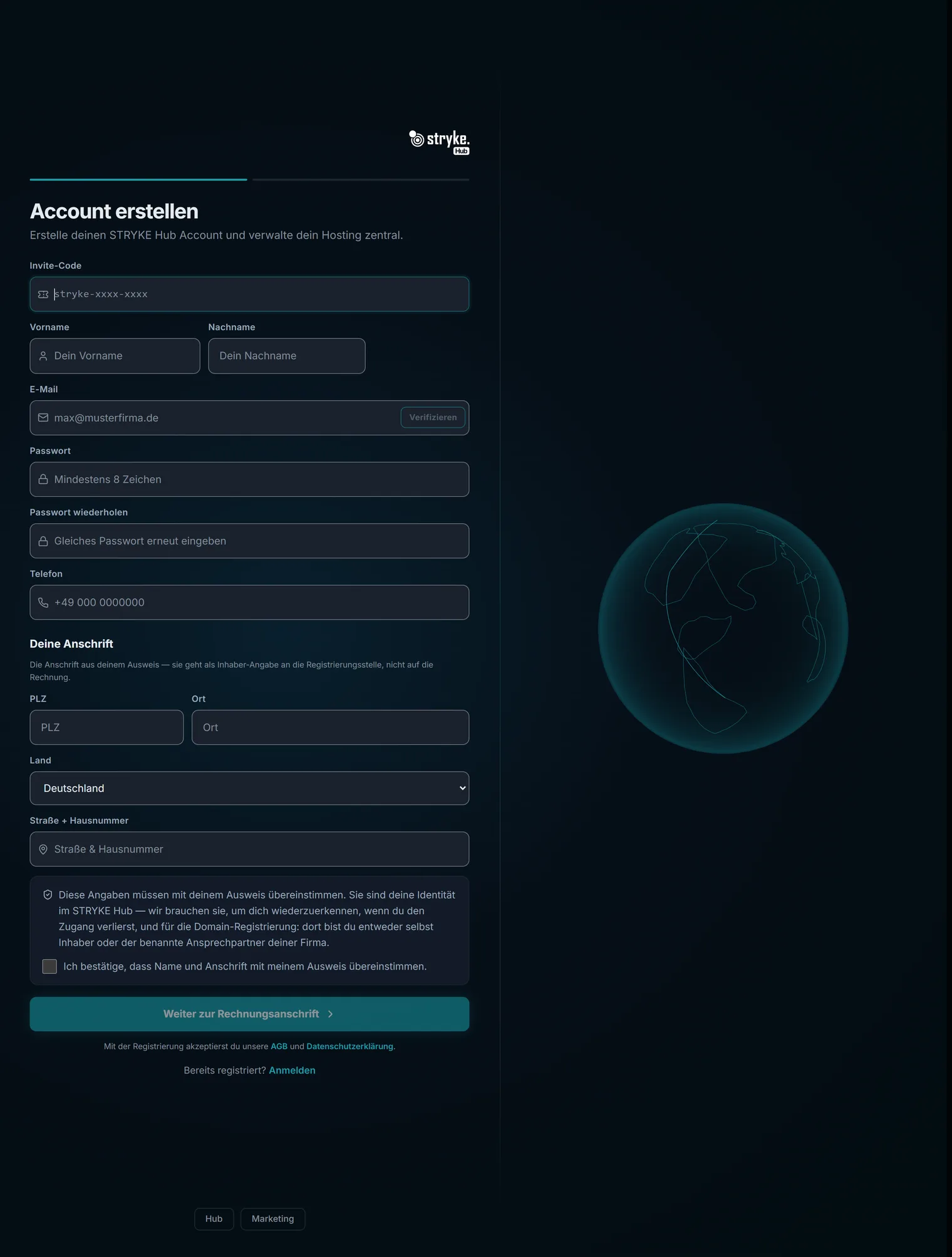This screenshot has height=1257, width=952.
Task: Click the second progress step bar
Action: [x=361, y=179]
